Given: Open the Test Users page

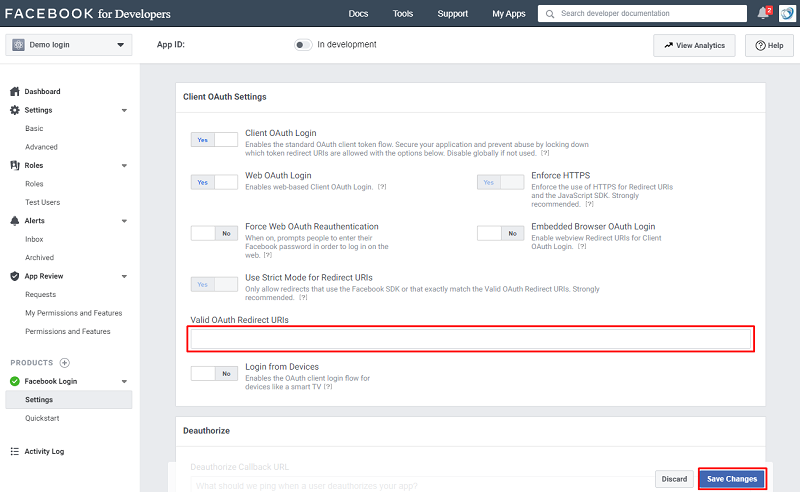Looking at the screenshot, I should (42, 202).
